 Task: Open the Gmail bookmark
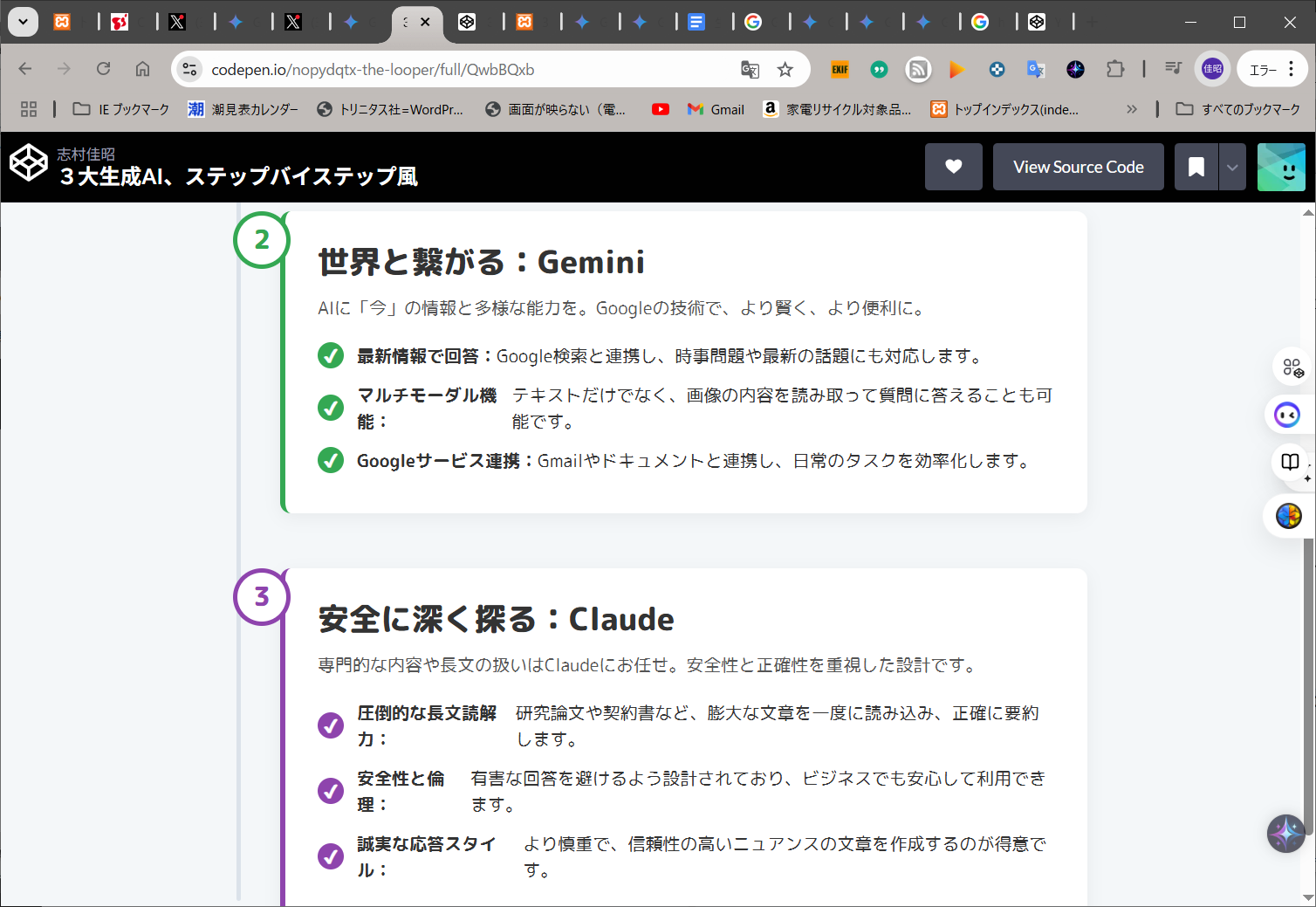coord(716,109)
